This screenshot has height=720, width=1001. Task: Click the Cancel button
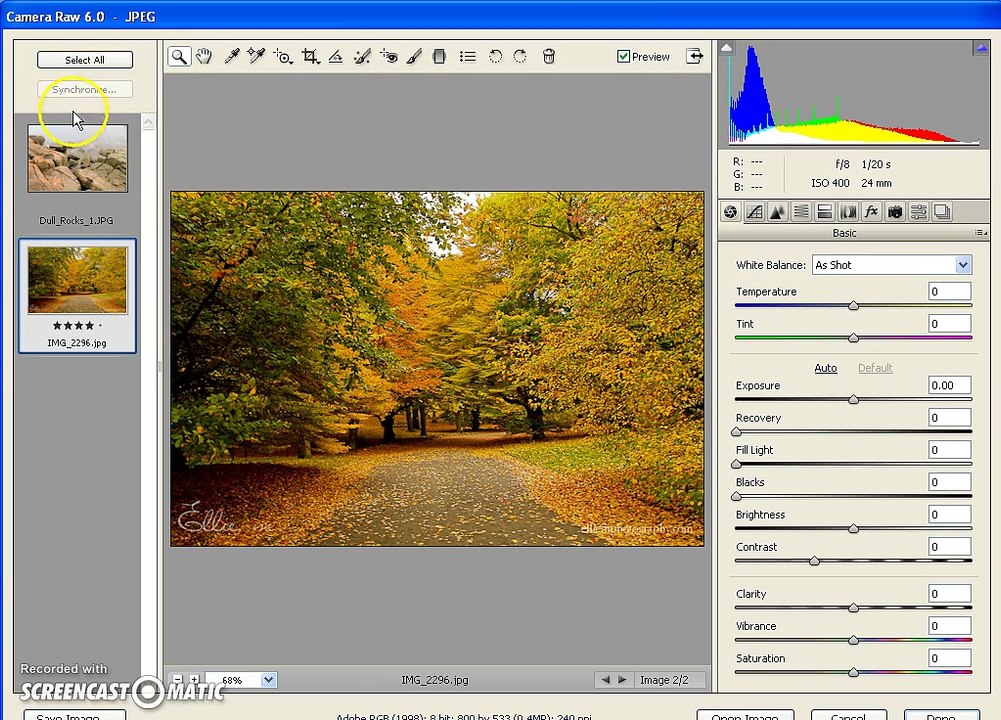(848, 716)
